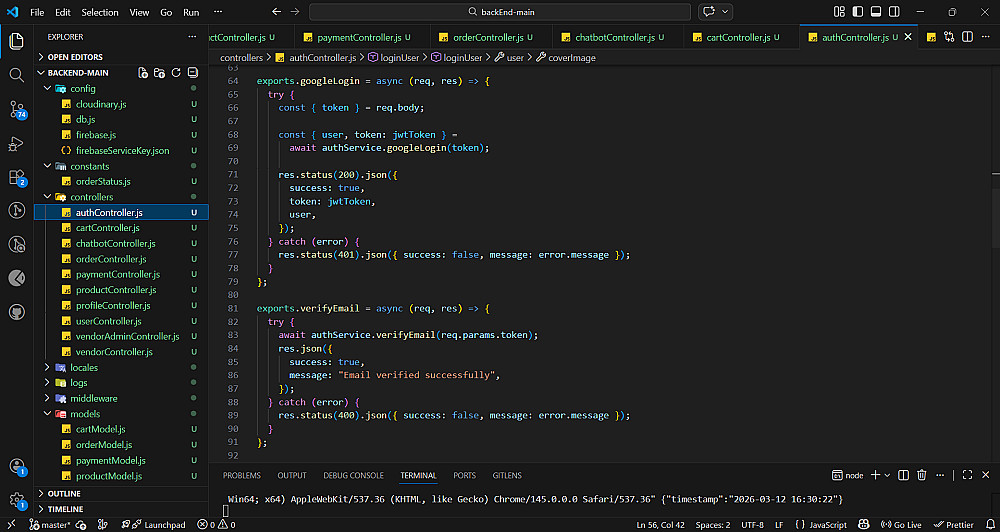Switch to the PROBLEMS panel tab
This screenshot has height=532, width=1000.
pos(241,475)
